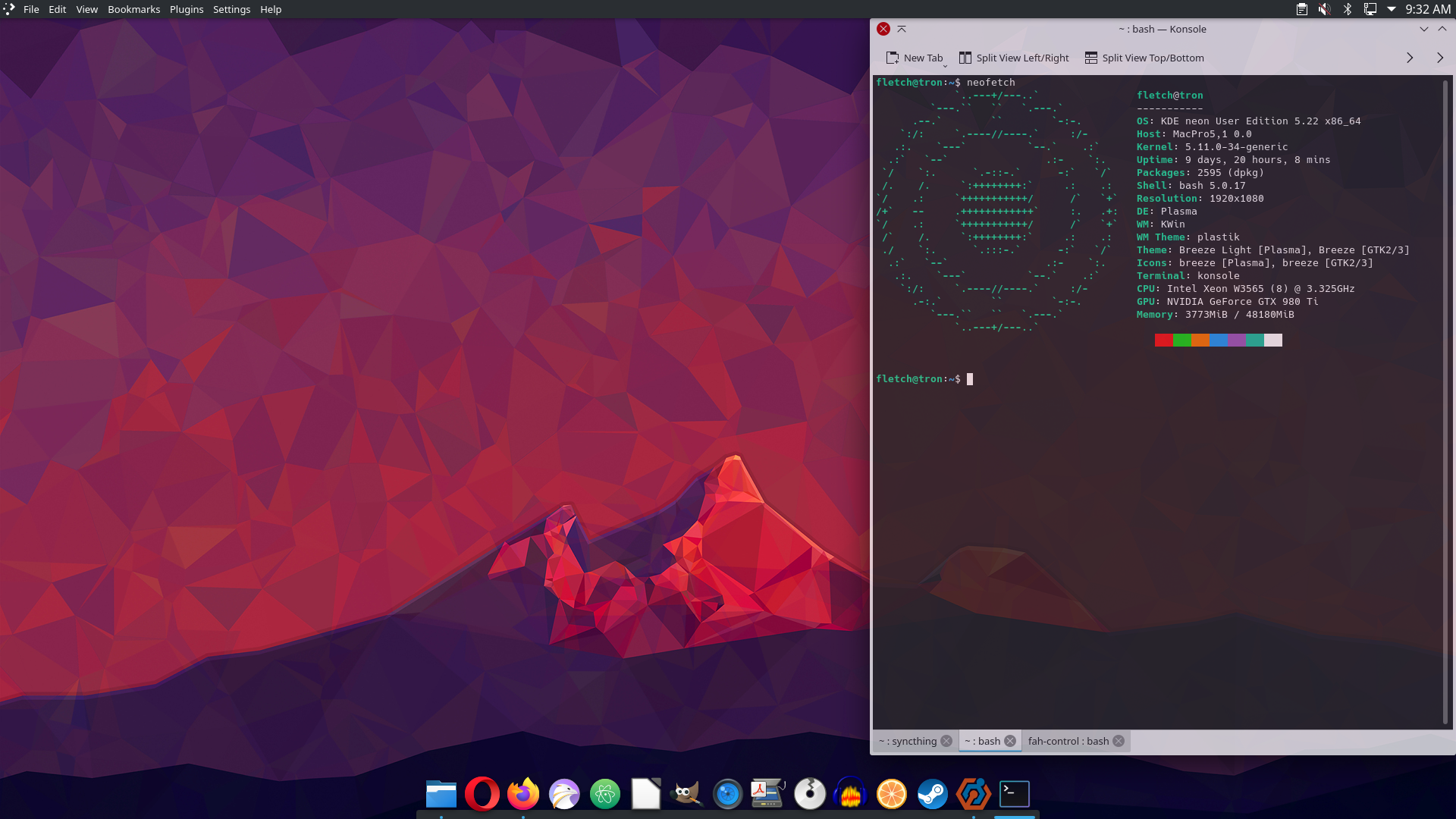The image size is (1456, 819).
Task: Open New Tab profile dropdown arrow
Action: 945,66
